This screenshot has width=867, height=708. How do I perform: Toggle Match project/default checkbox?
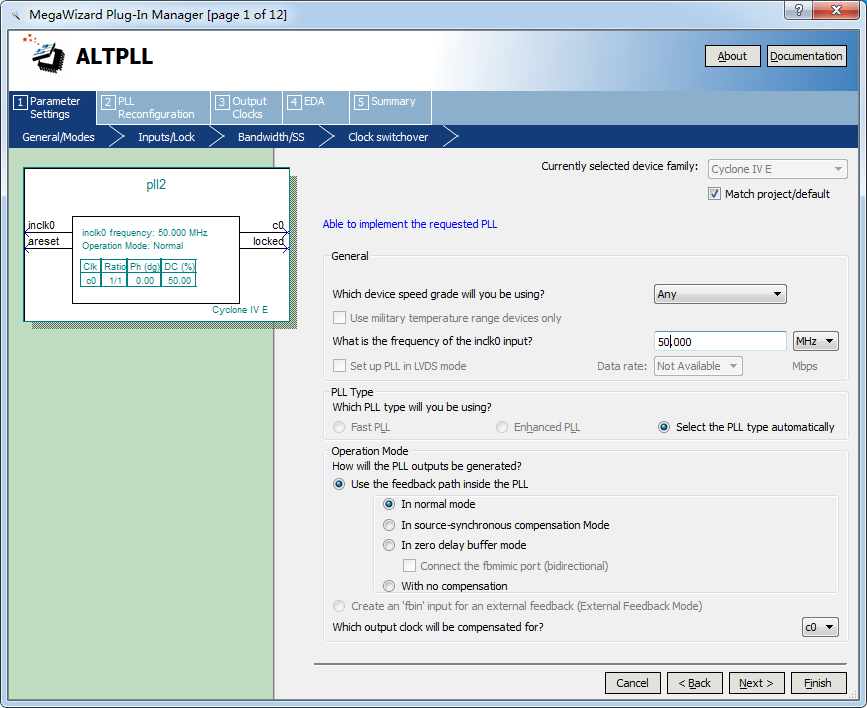click(x=714, y=194)
